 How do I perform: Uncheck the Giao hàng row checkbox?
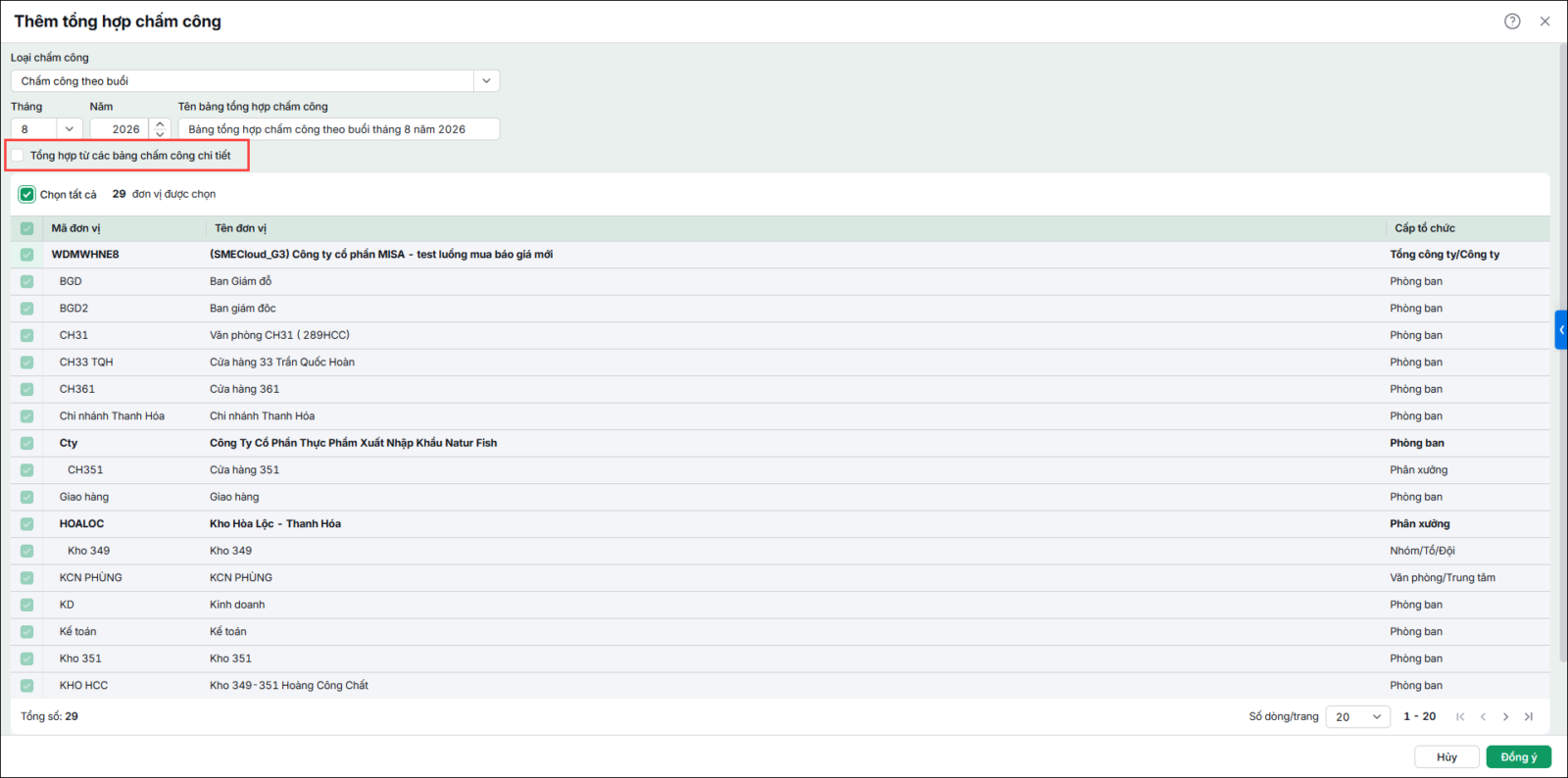click(x=26, y=497)
